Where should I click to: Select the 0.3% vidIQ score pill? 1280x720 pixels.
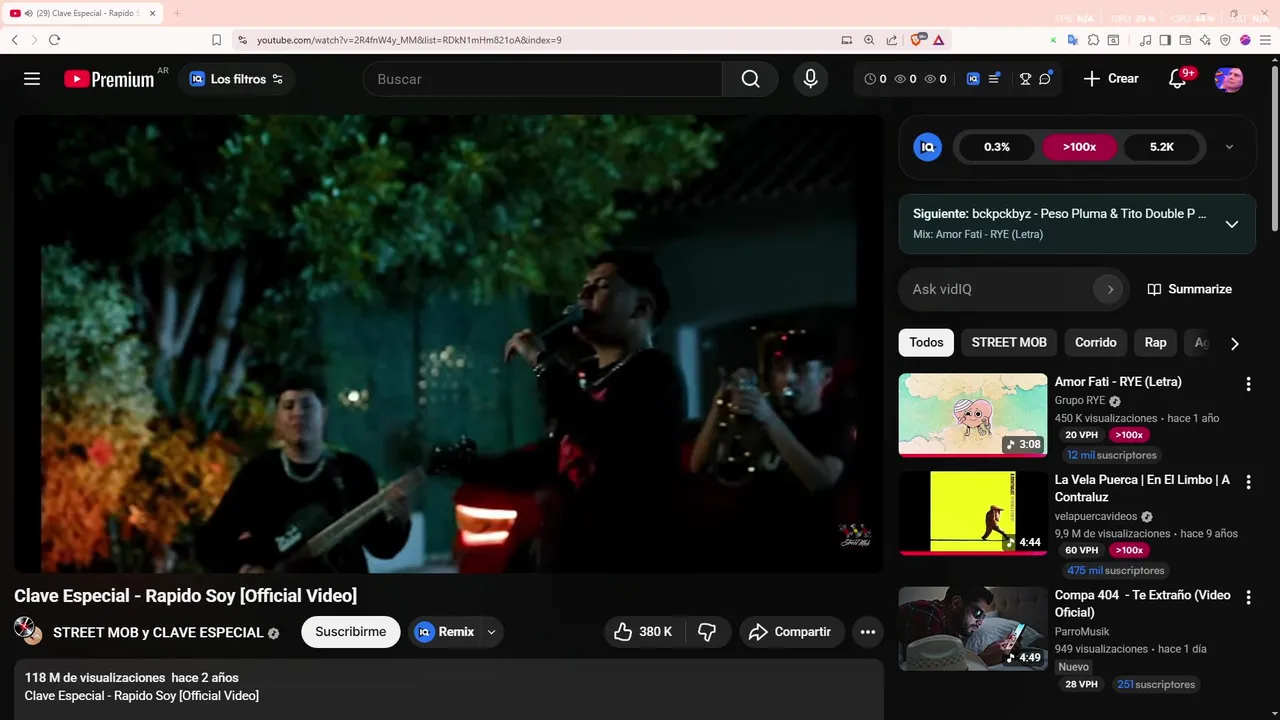click(997, 147)
